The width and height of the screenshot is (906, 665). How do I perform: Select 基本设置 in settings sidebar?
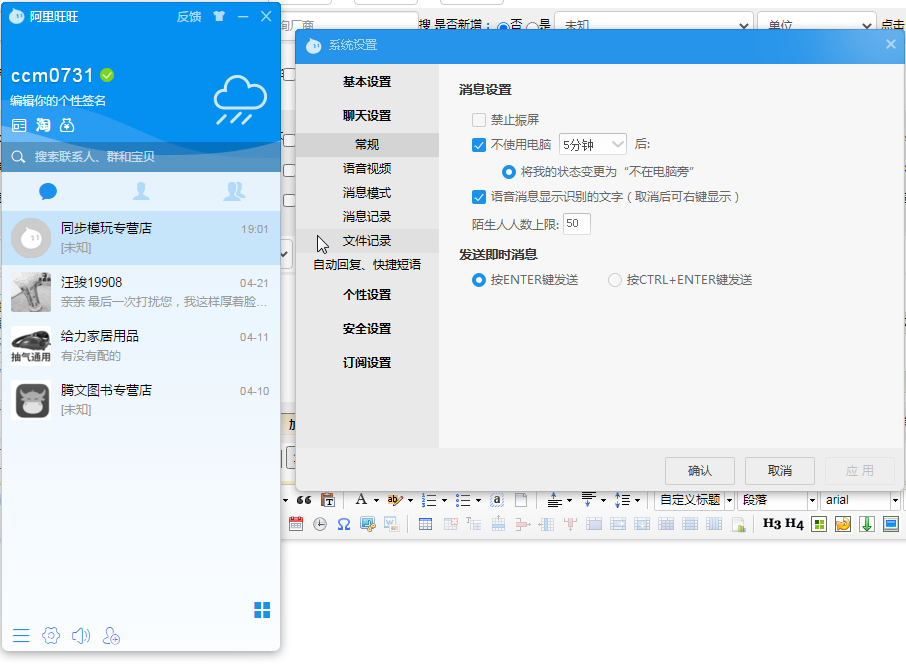point(367,82)
